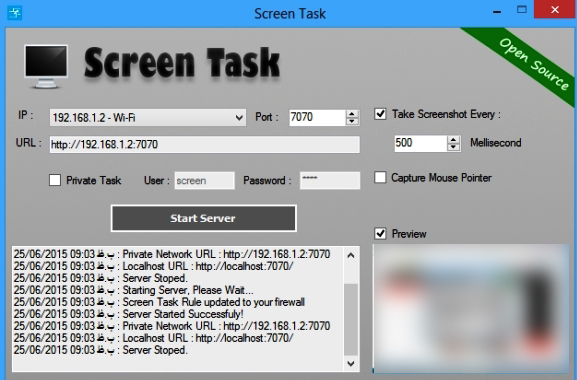Click the Password field
This screenshot has width=577, height=380.
(330, 181)
